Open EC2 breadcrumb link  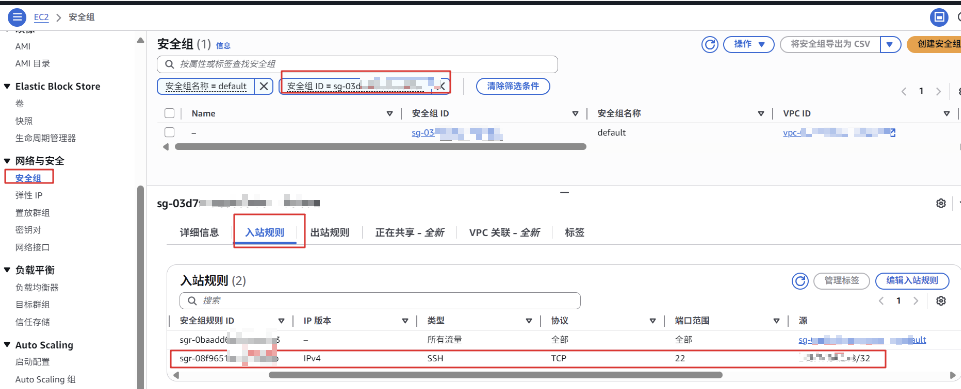[x=41, y=18]
